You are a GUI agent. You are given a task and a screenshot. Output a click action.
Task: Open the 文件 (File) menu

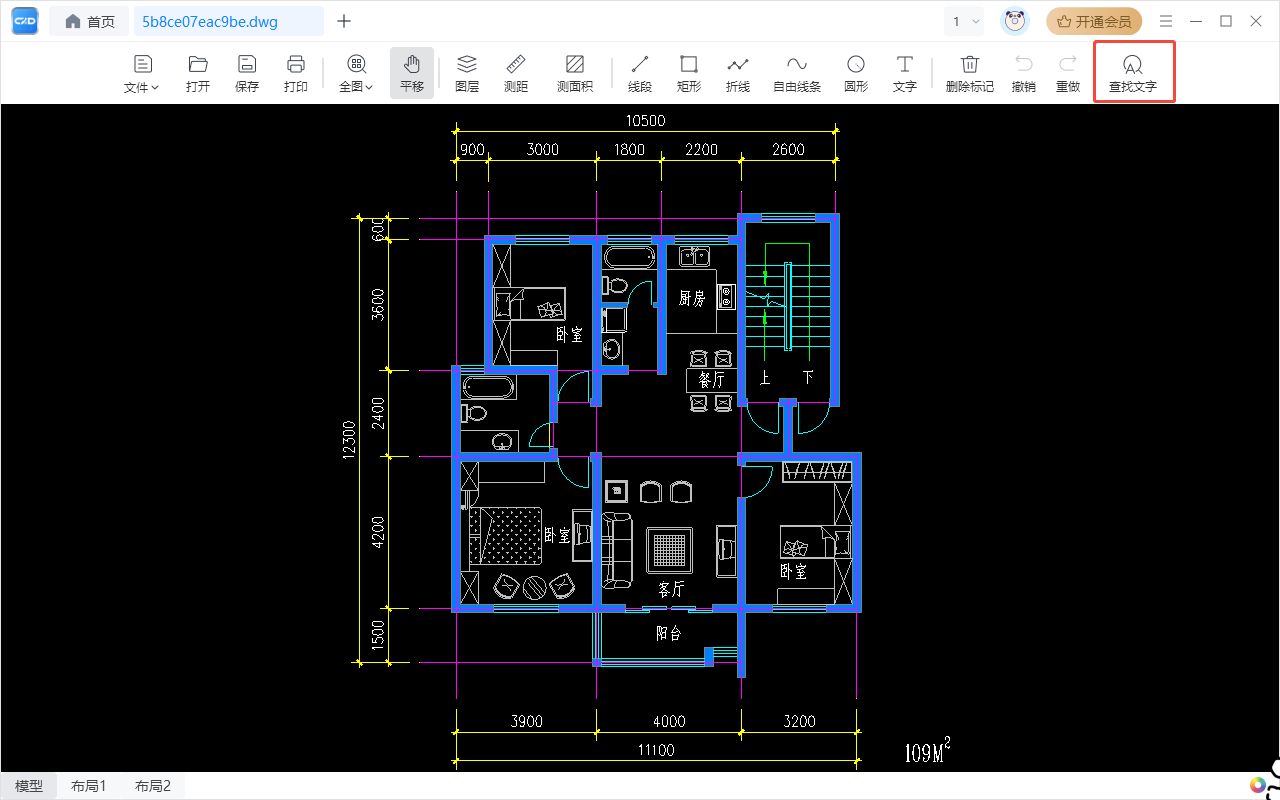point(142,74)
